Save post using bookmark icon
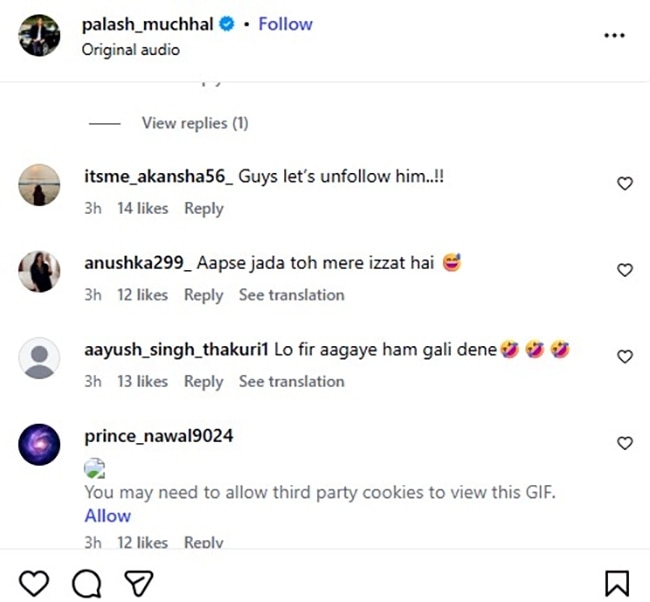Image resolution: width=650 pixels, height=602 pixels. coord(617,583)
